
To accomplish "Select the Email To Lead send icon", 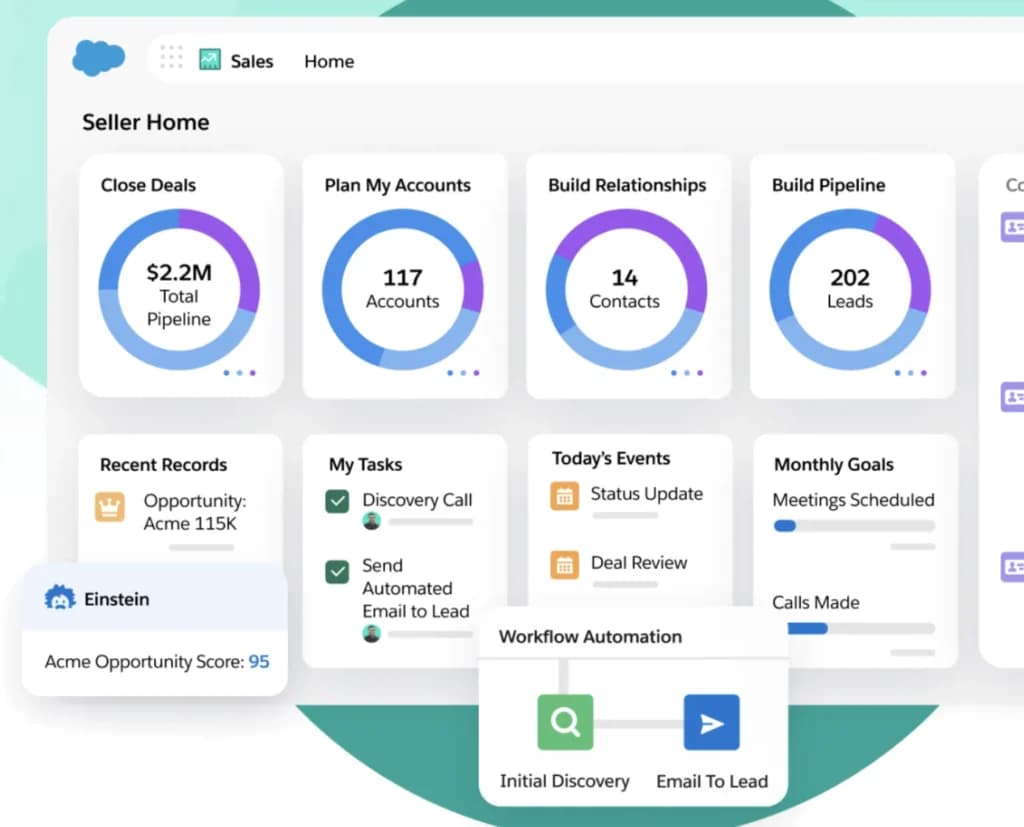I will 712,722.
